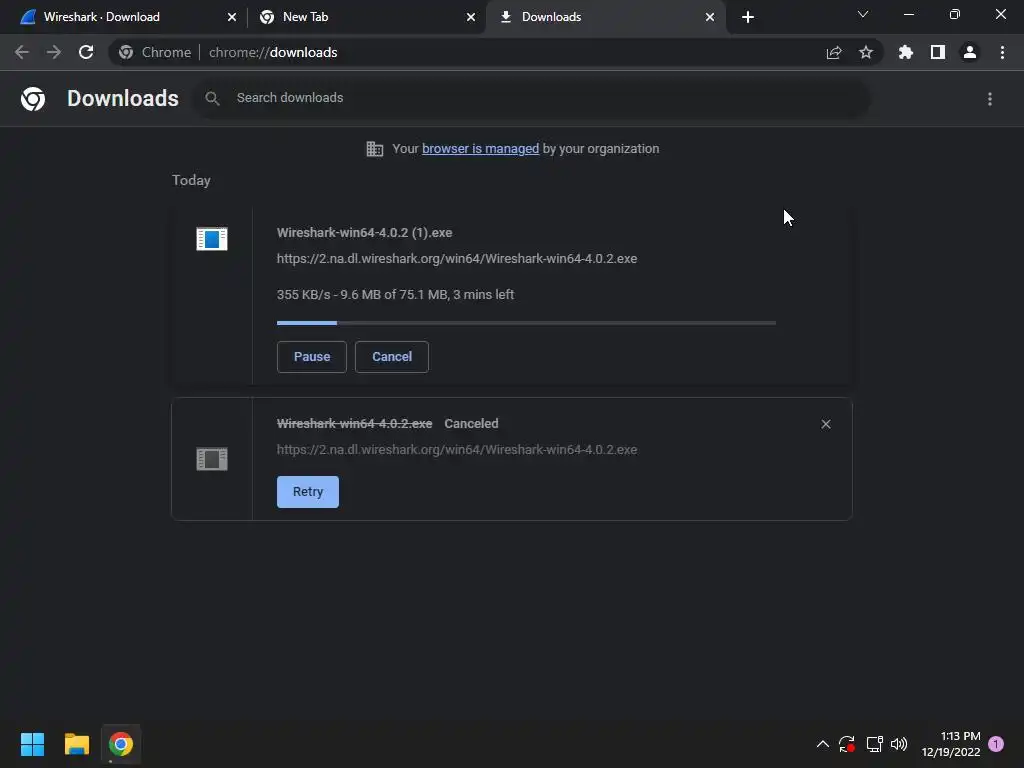1024x768 pixels.
Task: Open the Windows Start menu
Action: [x=33, y=744]
